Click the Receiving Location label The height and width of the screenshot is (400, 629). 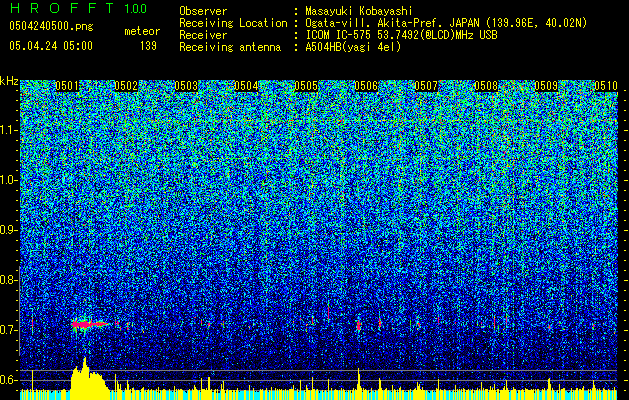233,23
